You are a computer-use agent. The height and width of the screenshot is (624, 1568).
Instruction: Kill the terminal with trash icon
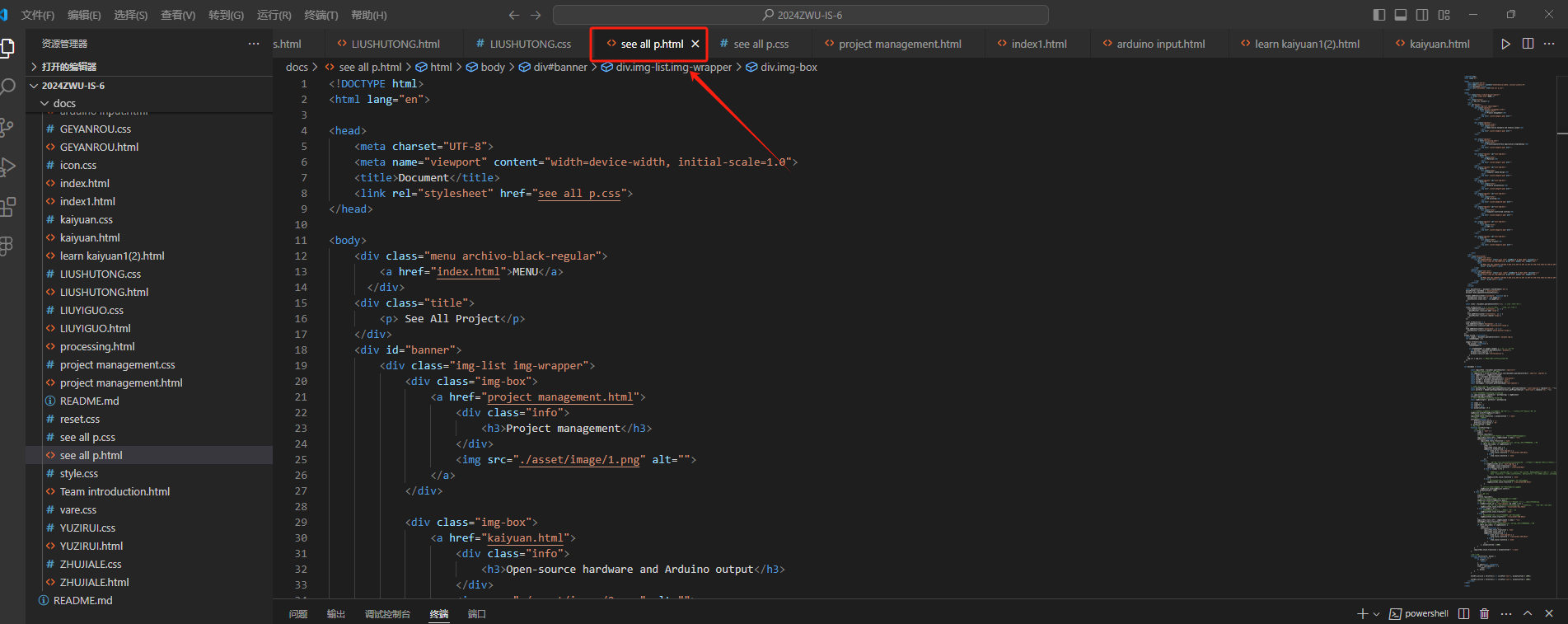coord(1485,613)
